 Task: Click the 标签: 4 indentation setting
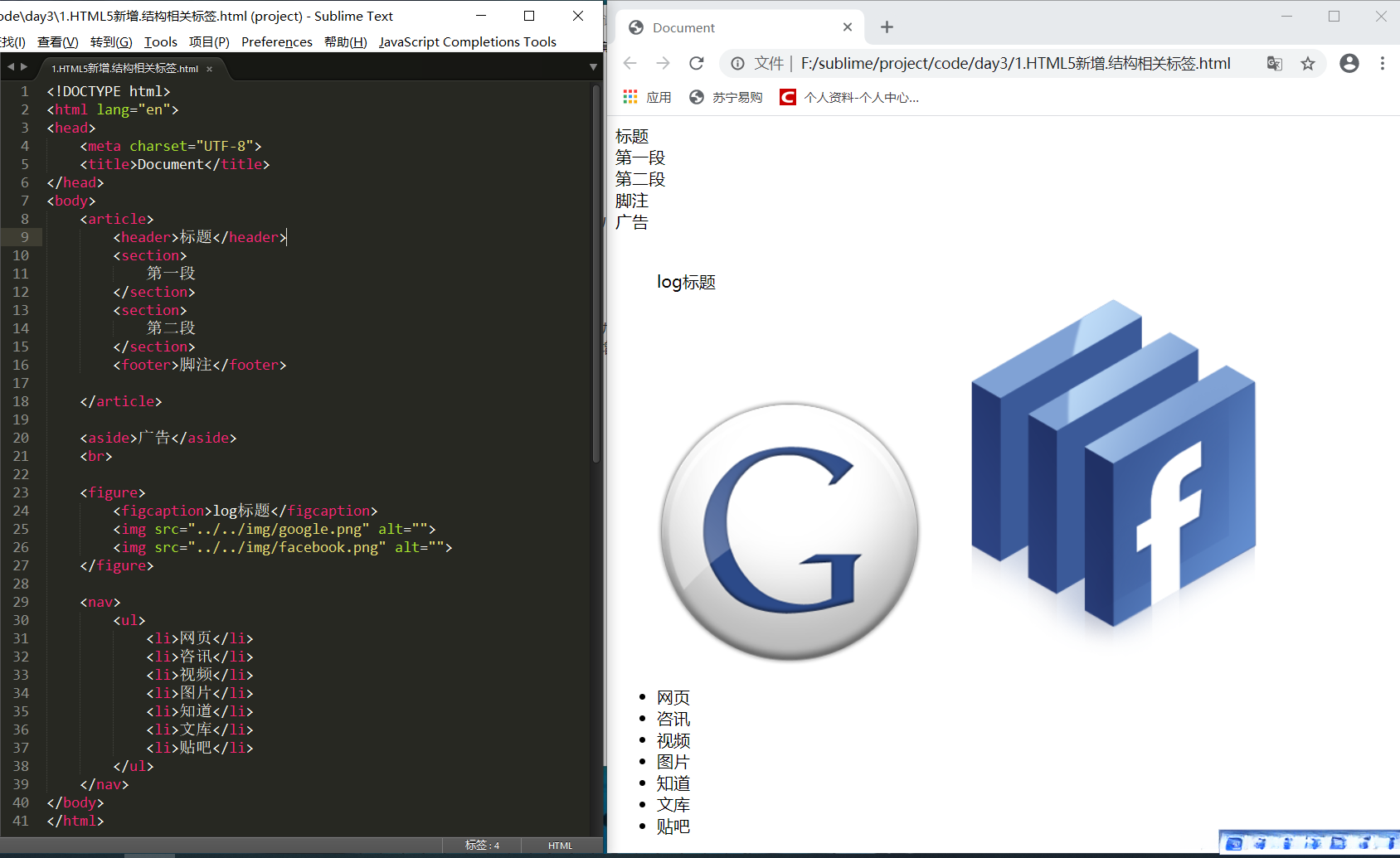pyautogui.click(x=483, y=846)
